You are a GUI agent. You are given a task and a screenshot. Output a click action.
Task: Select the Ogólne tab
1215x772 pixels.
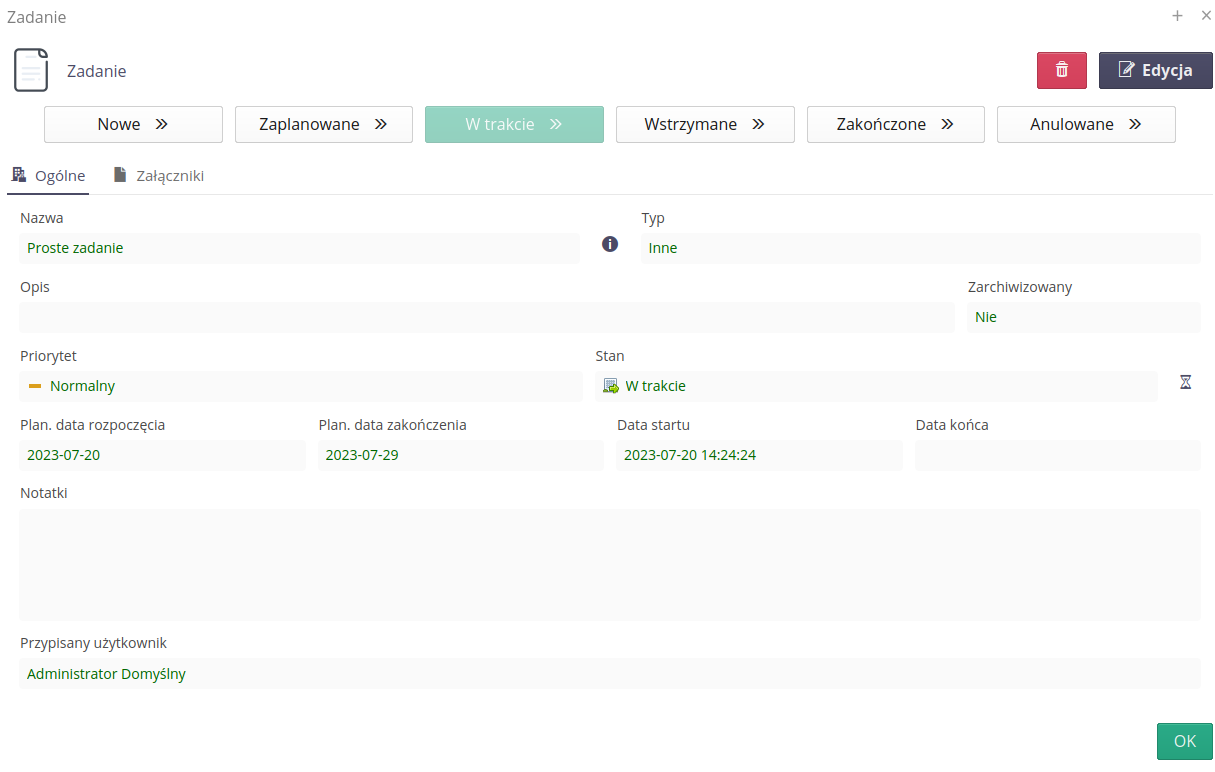(x=49, y=176)
